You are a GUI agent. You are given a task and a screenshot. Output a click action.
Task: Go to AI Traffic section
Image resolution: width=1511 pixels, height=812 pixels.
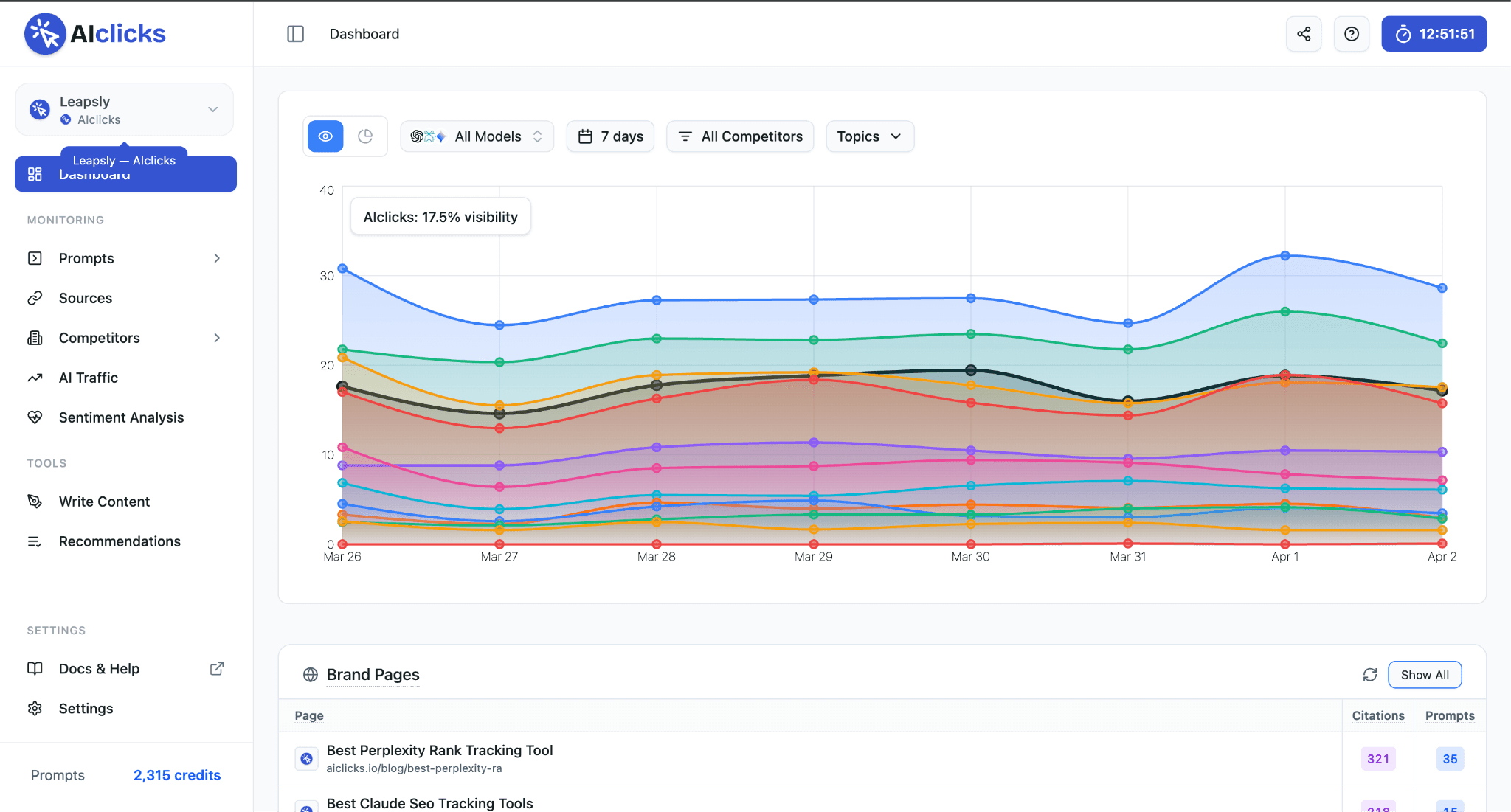coord(88,378)
